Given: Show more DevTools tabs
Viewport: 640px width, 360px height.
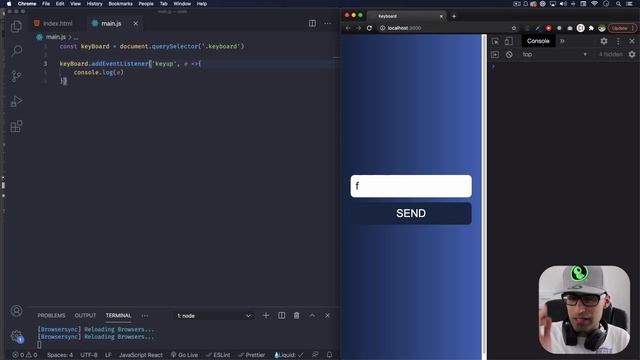Looking at the screenshot, I should pos(562,41).
